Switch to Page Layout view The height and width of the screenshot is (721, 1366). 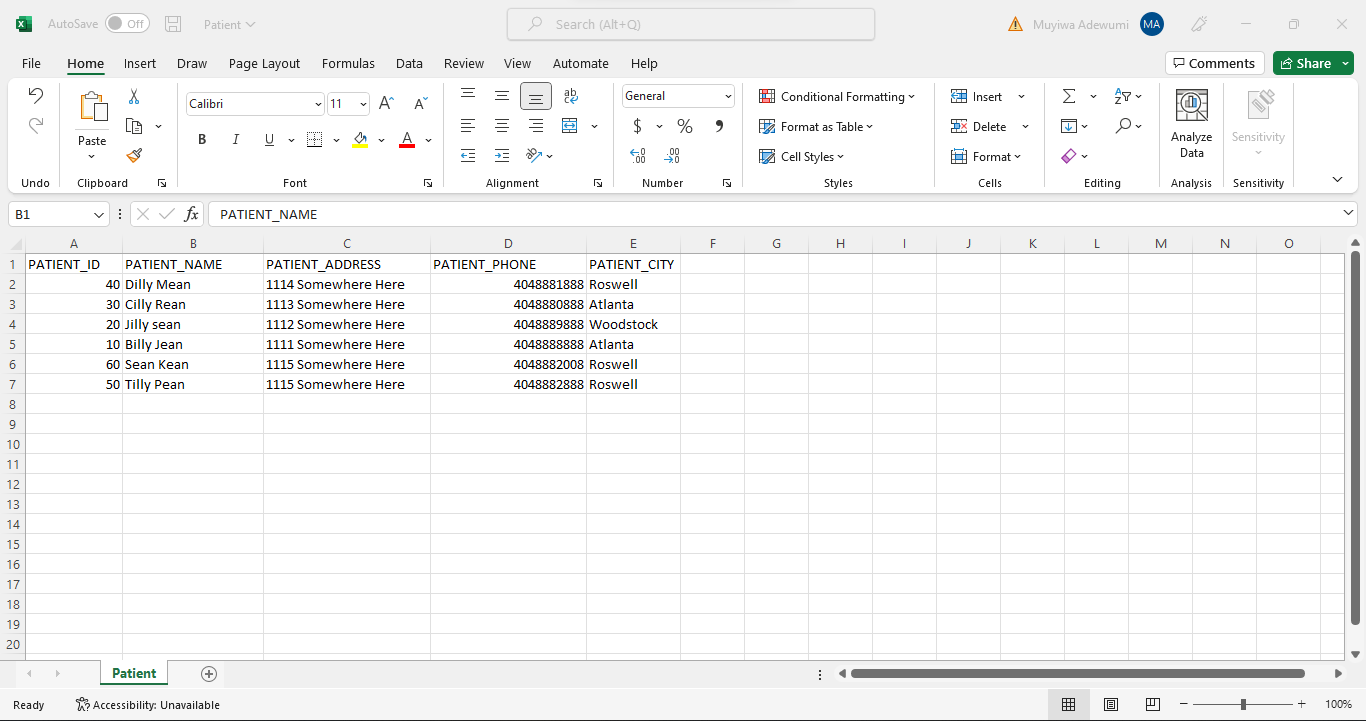[x=1111, y=705]
